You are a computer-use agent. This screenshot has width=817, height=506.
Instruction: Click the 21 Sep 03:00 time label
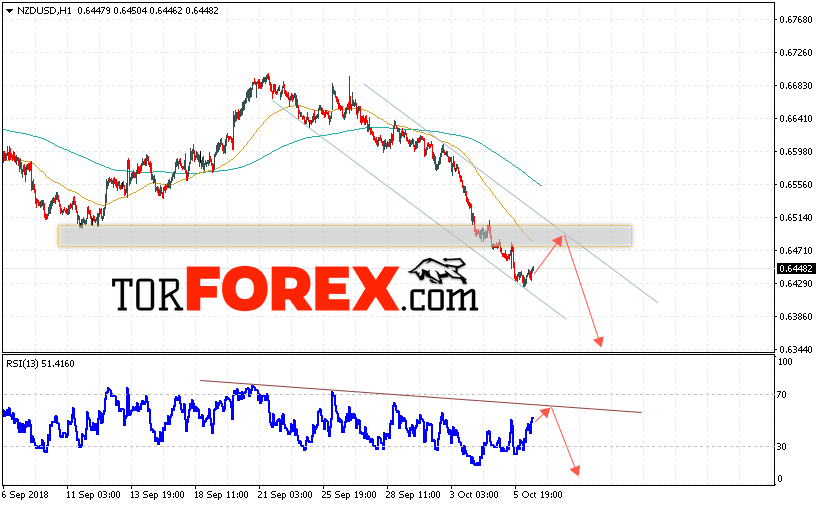(285, 495)
